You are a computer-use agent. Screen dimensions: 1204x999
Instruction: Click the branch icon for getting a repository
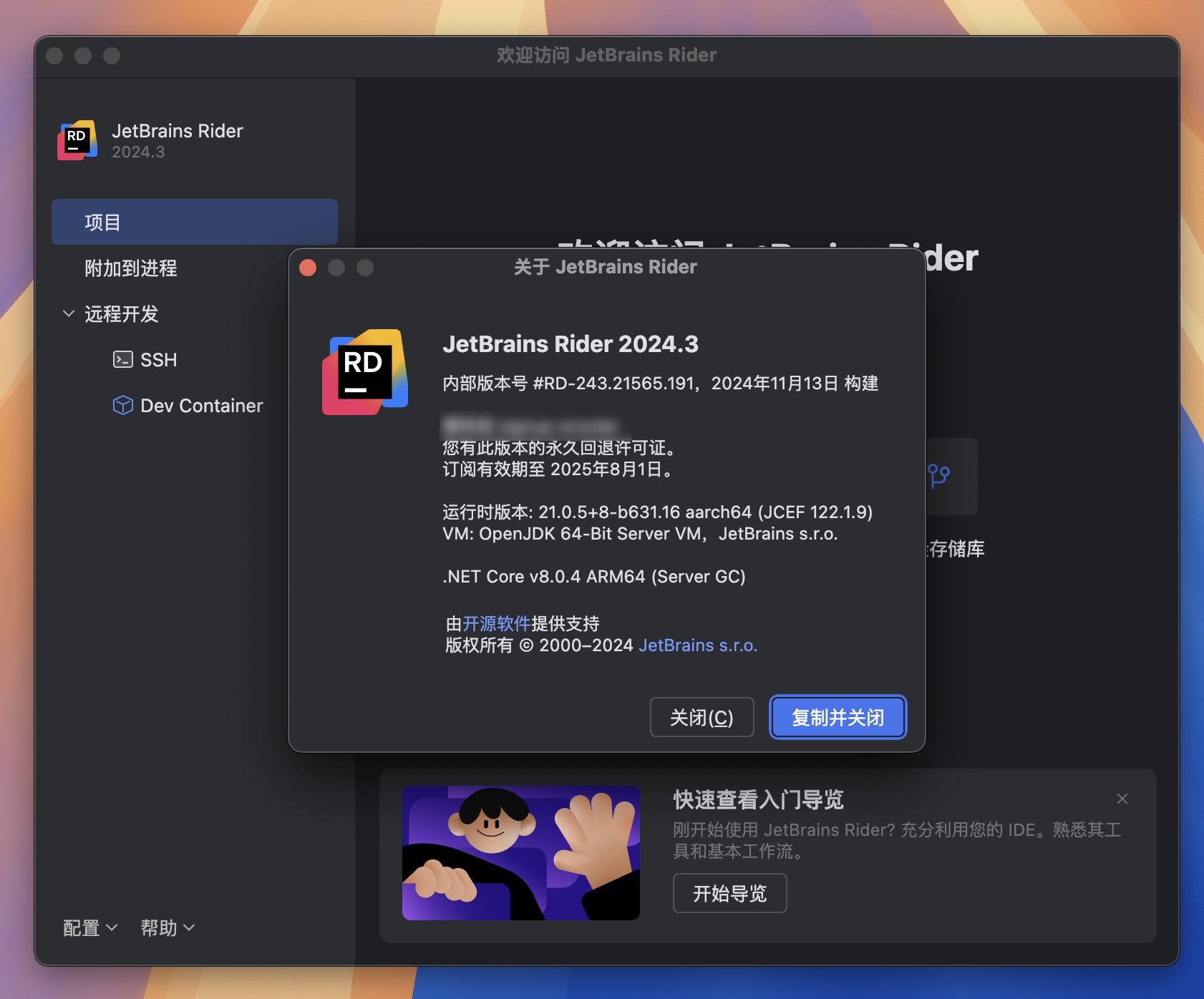click(x=938, y=476)
